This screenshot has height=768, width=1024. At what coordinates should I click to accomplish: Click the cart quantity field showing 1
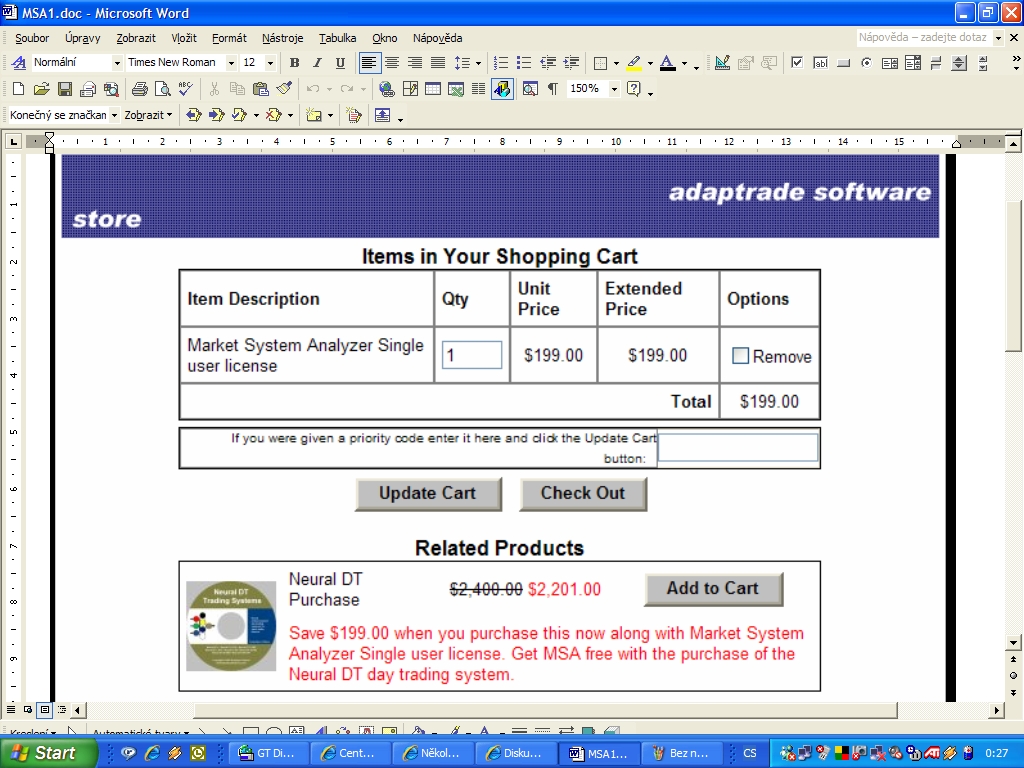[x=472, y=355]
